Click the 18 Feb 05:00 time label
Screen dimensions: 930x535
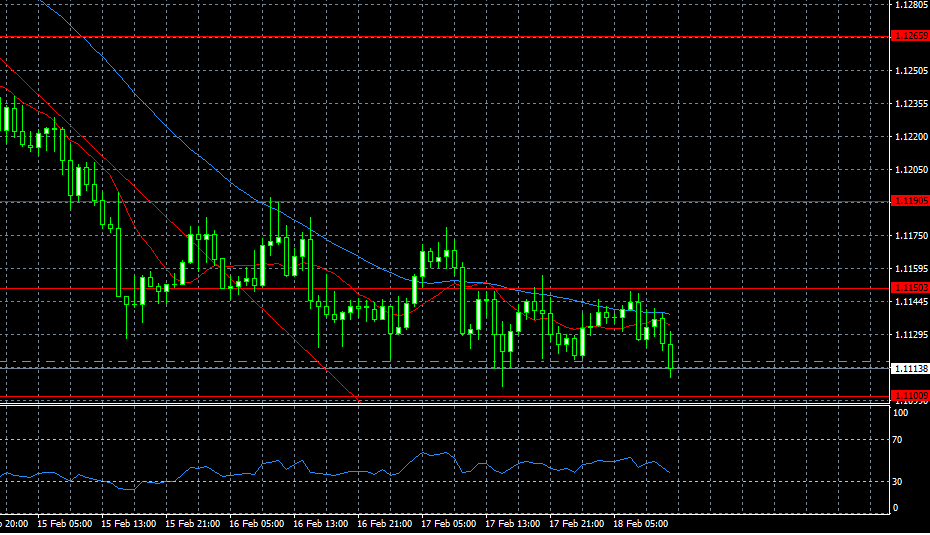coord(641,524)
